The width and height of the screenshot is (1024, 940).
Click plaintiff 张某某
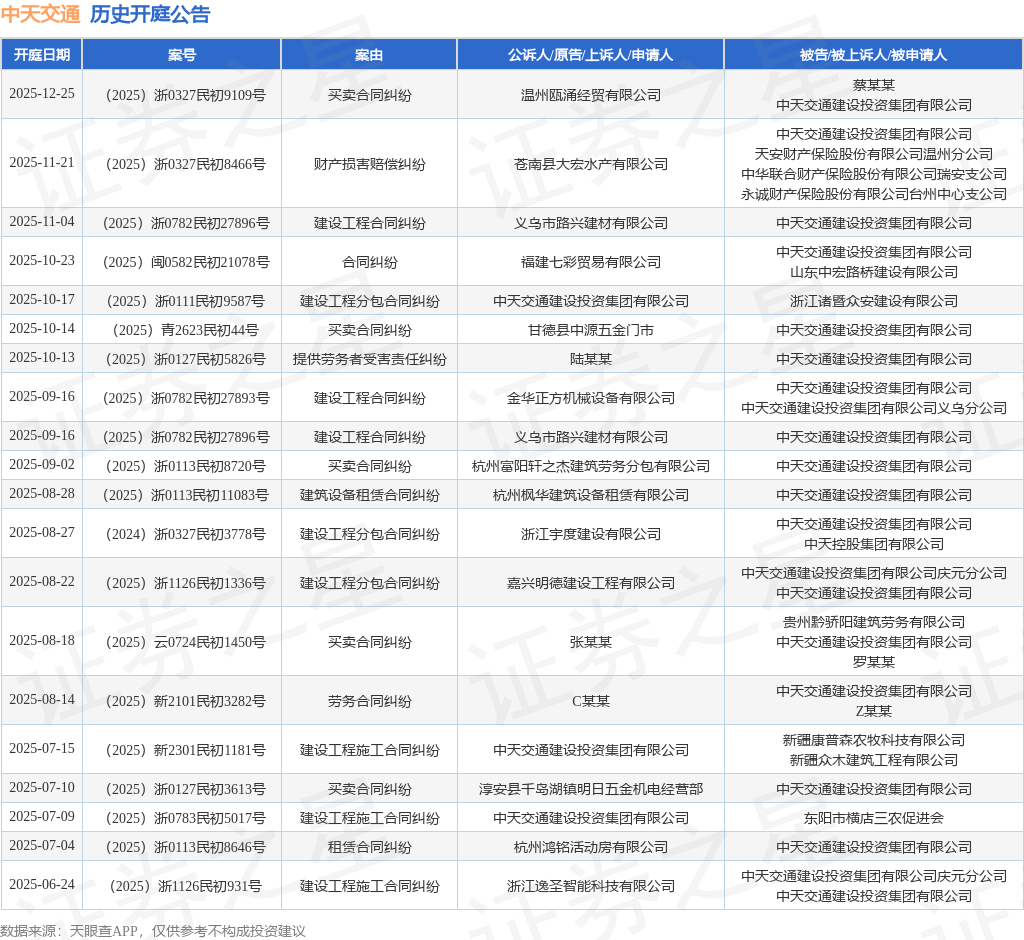click(590, 642)
